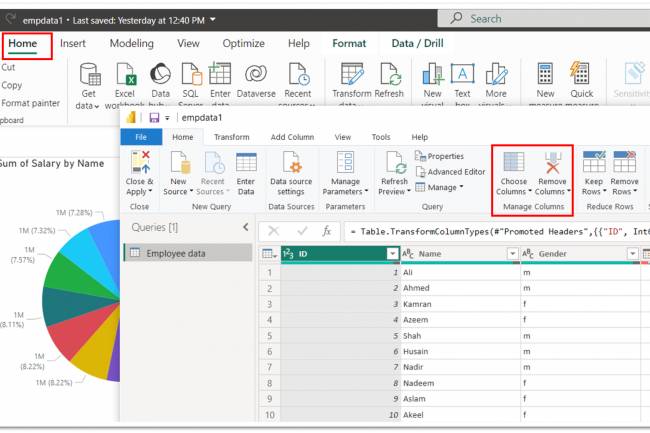Open Gender column filter dropdown

point(633,254)
